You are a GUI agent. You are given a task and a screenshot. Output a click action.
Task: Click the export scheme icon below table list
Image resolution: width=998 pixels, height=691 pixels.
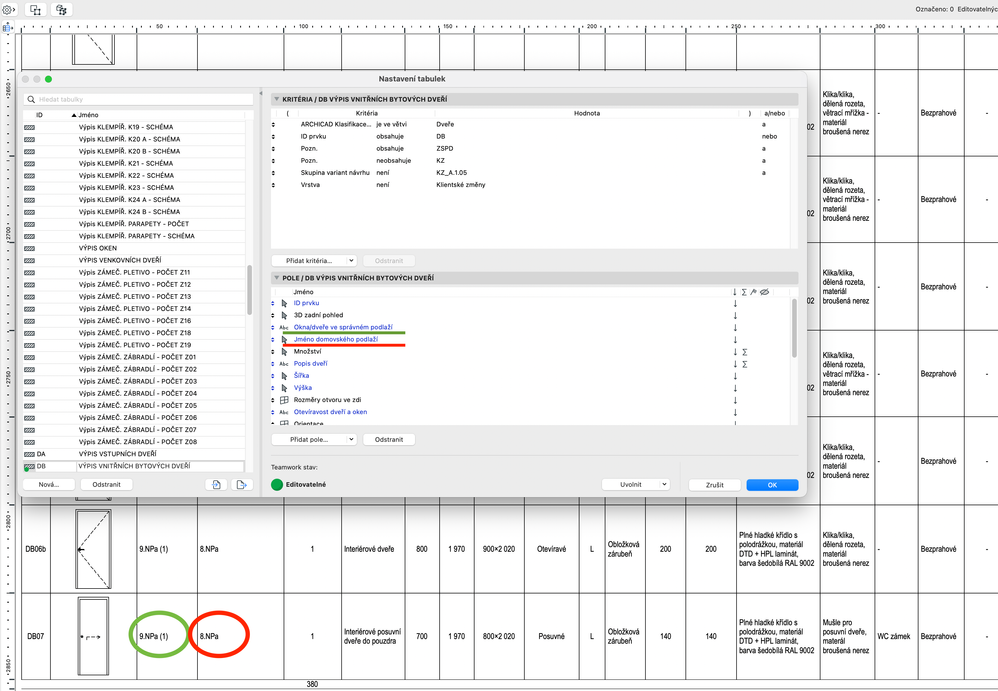[241, 484]
